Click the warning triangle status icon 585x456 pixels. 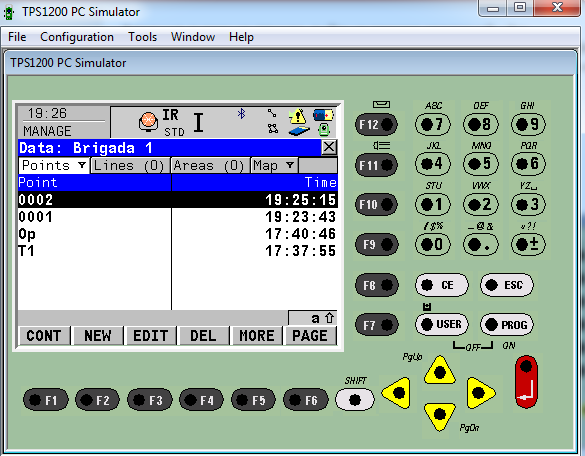(297, 116)
